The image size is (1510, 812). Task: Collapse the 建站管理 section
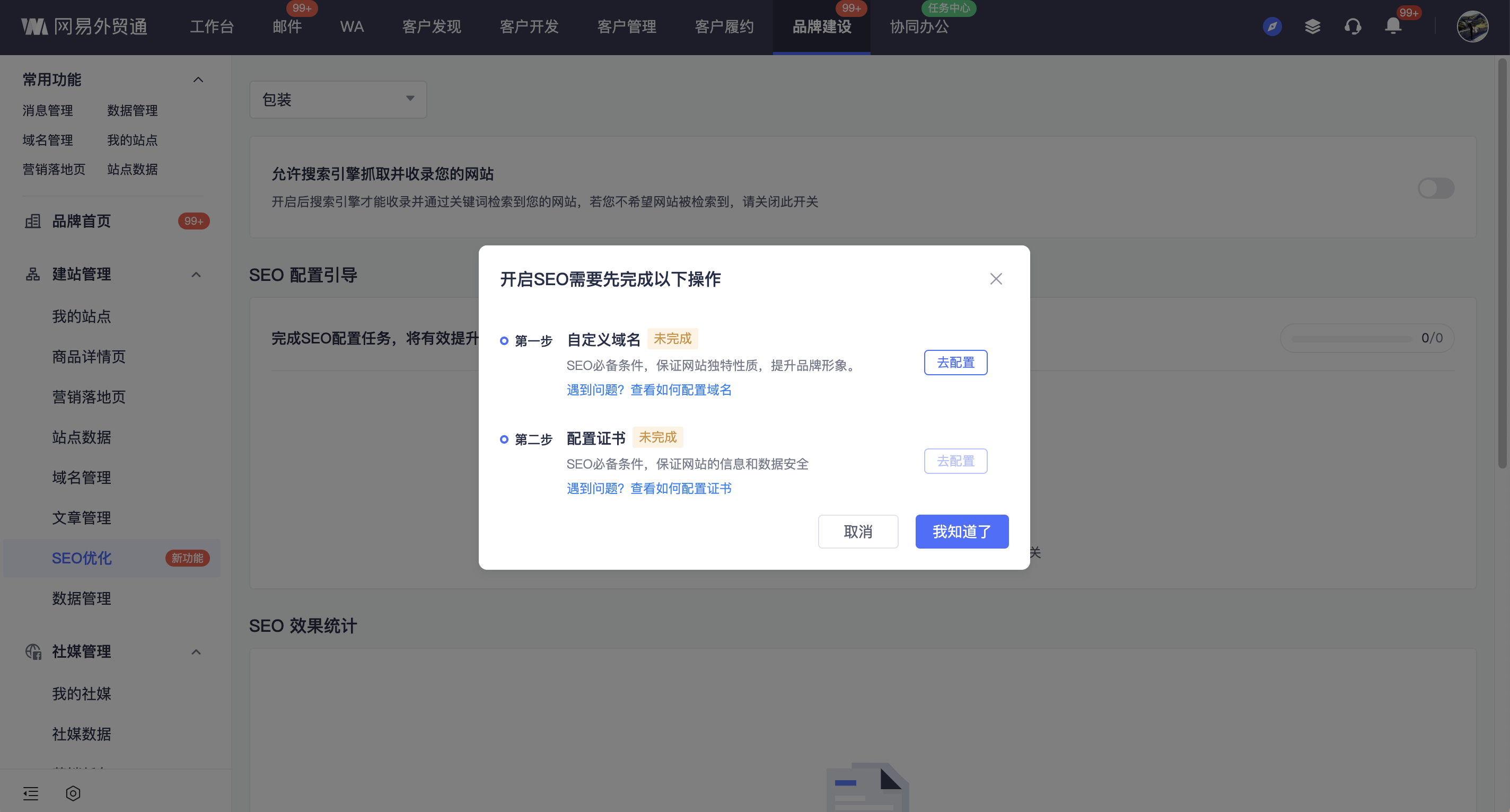click(x=196, y=274)
